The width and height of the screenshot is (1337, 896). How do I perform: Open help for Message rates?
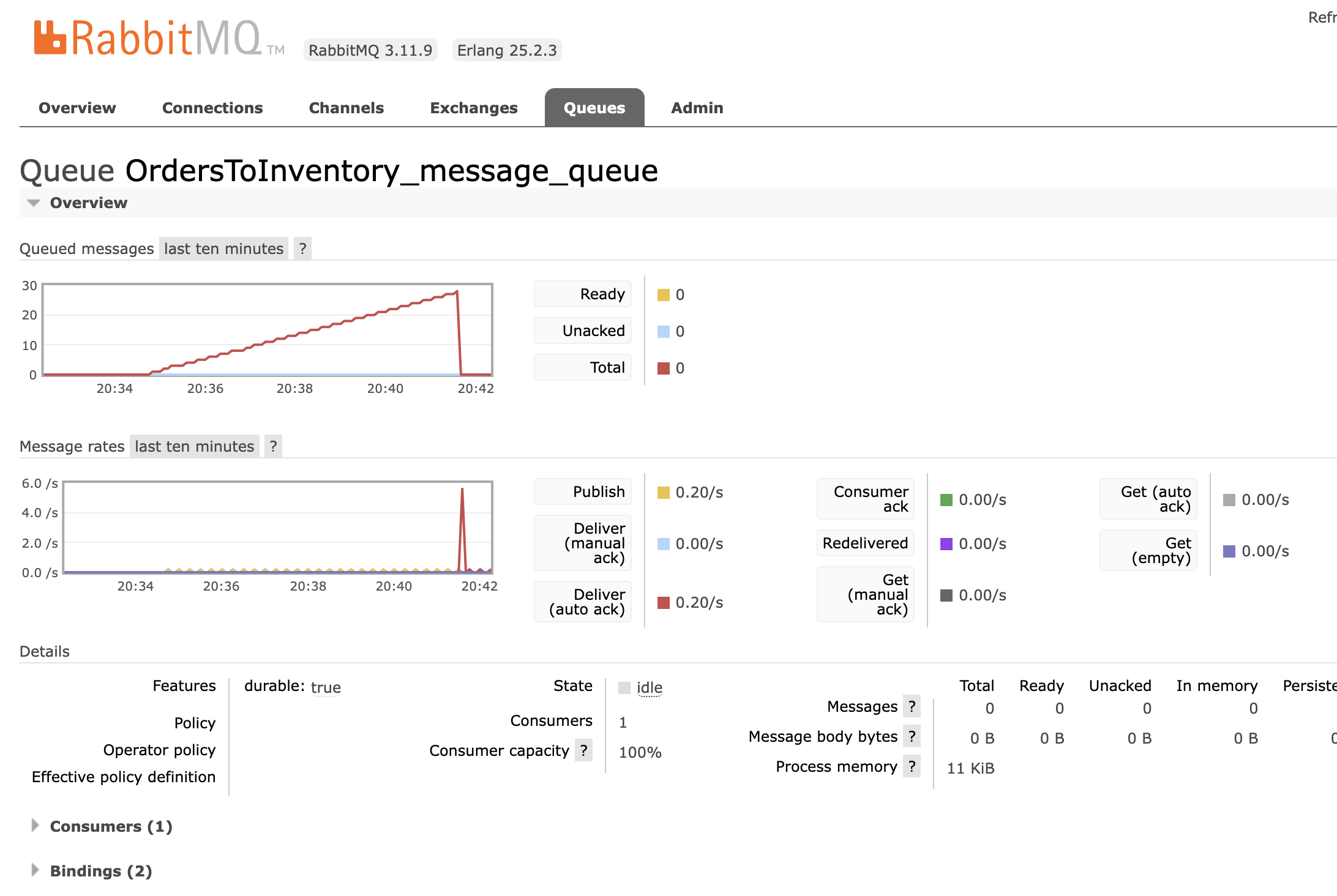pos(273,446)
